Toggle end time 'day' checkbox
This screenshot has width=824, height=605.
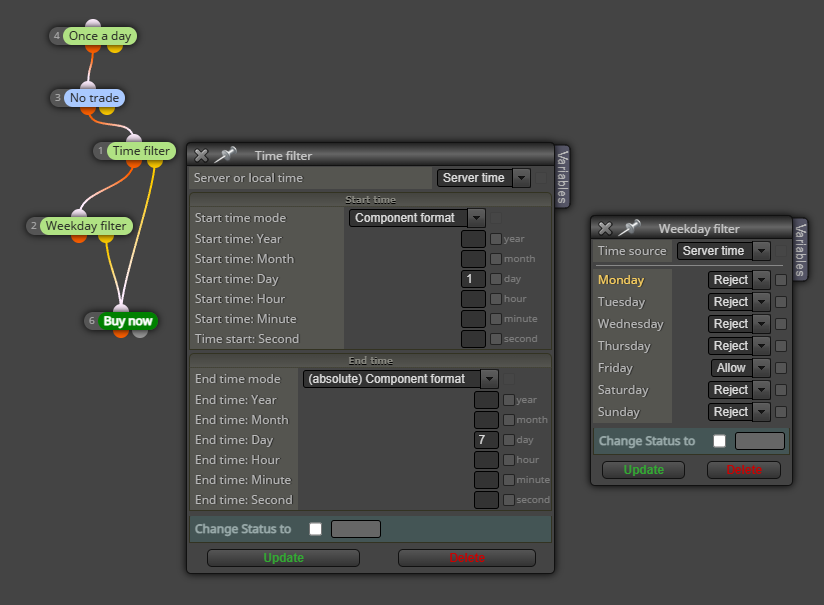pyautogui.click(x=508, y=439)
